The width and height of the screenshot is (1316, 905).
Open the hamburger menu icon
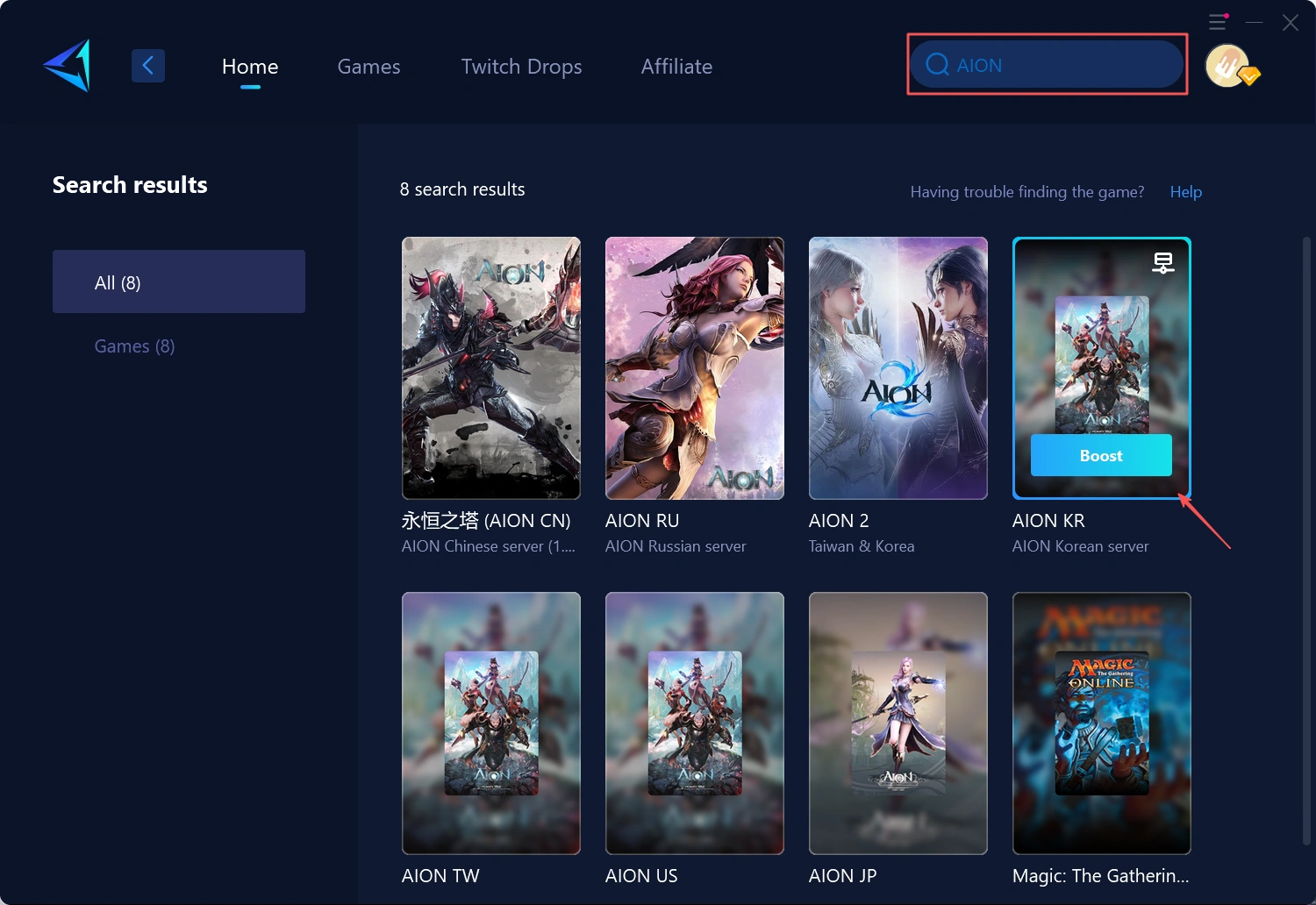(x=1218, y=22)
